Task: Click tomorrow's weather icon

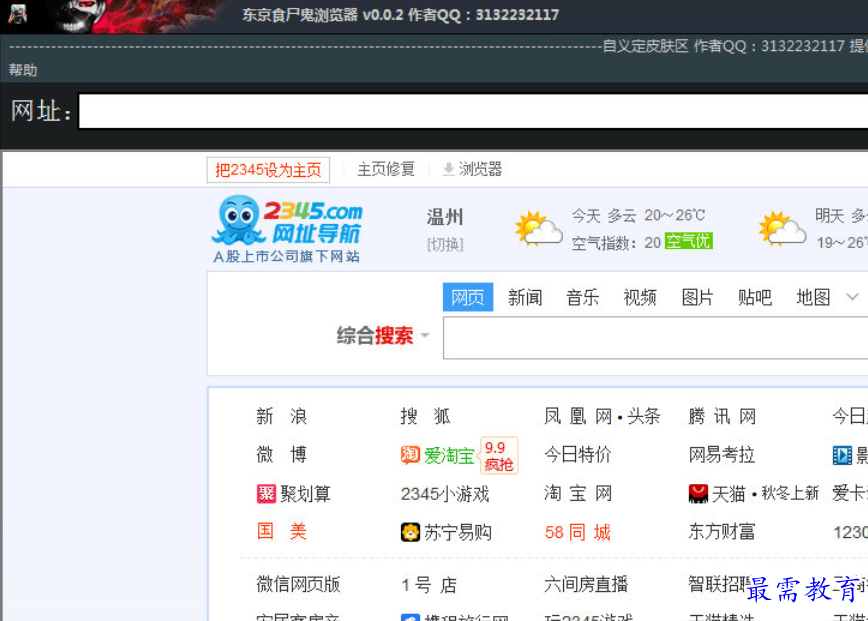Action: 782,228
